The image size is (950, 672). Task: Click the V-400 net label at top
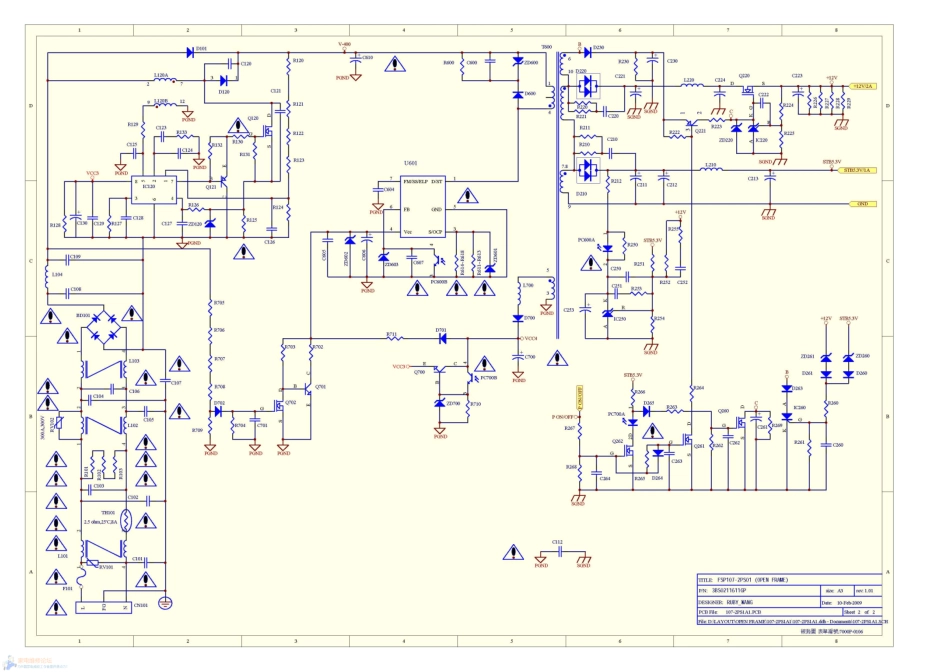[344, 45]
